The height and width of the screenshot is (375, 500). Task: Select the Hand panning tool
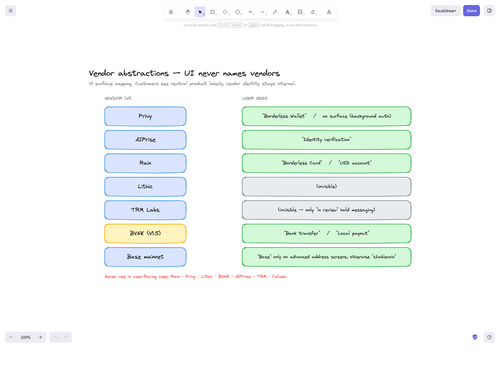pyautogui.click(x=187, y=12)
